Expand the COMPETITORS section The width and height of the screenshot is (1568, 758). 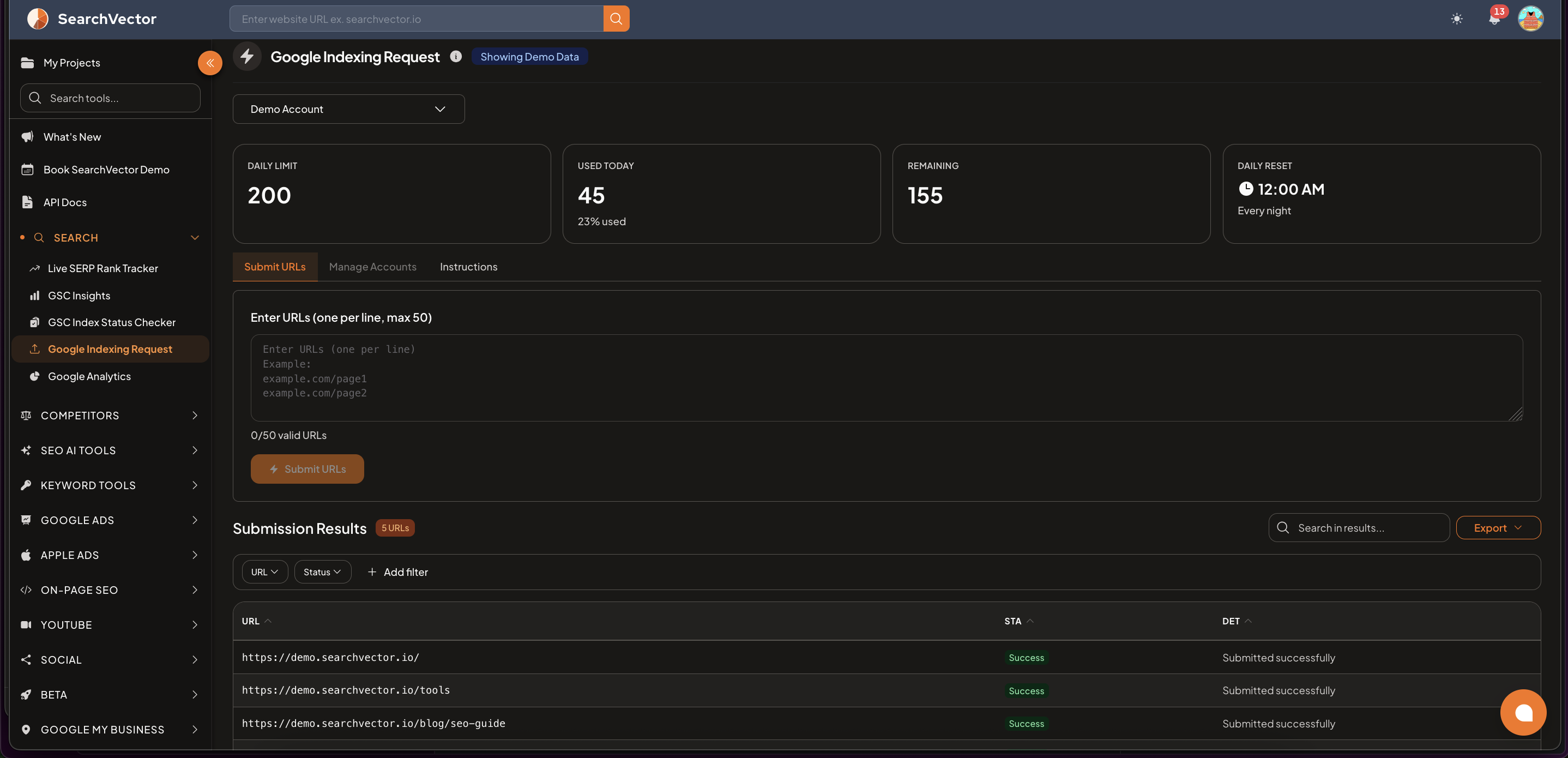(195, 416)
